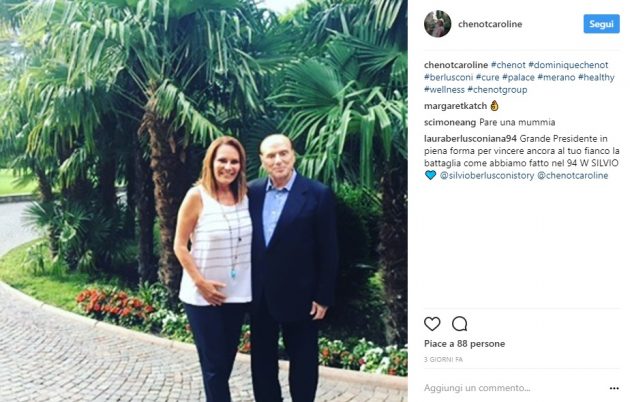Viewport: 630px width, 402px height.
Task: Open the #wellness hashtag
Action: (x=444, y=90)
